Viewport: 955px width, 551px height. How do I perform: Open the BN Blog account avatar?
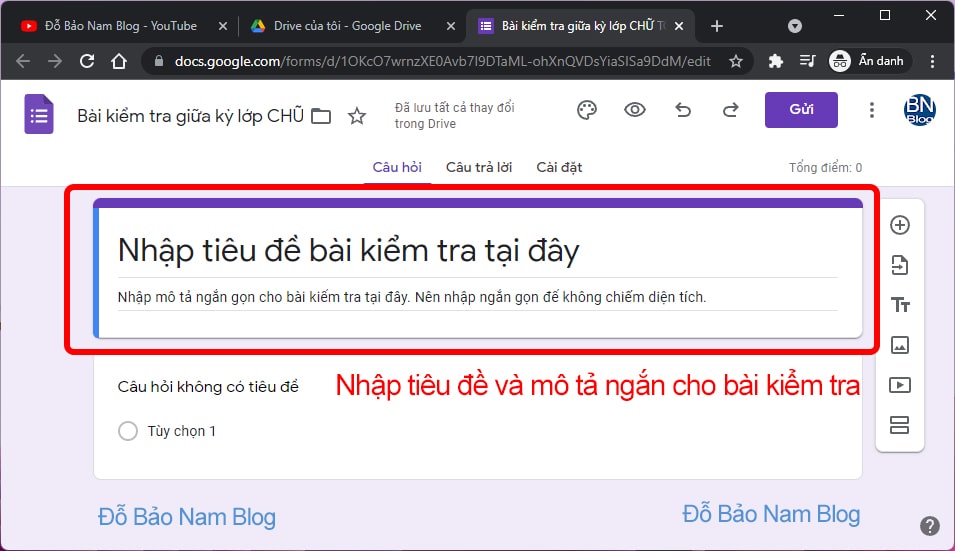click(x=920, y=110)
